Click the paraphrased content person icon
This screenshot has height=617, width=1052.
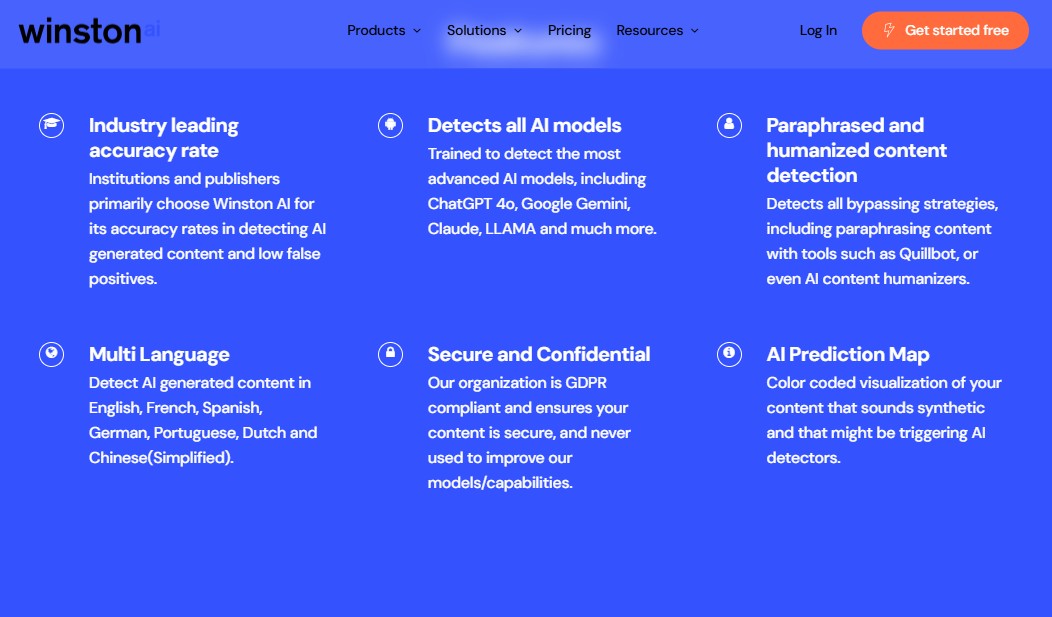[x=729, y=125]
